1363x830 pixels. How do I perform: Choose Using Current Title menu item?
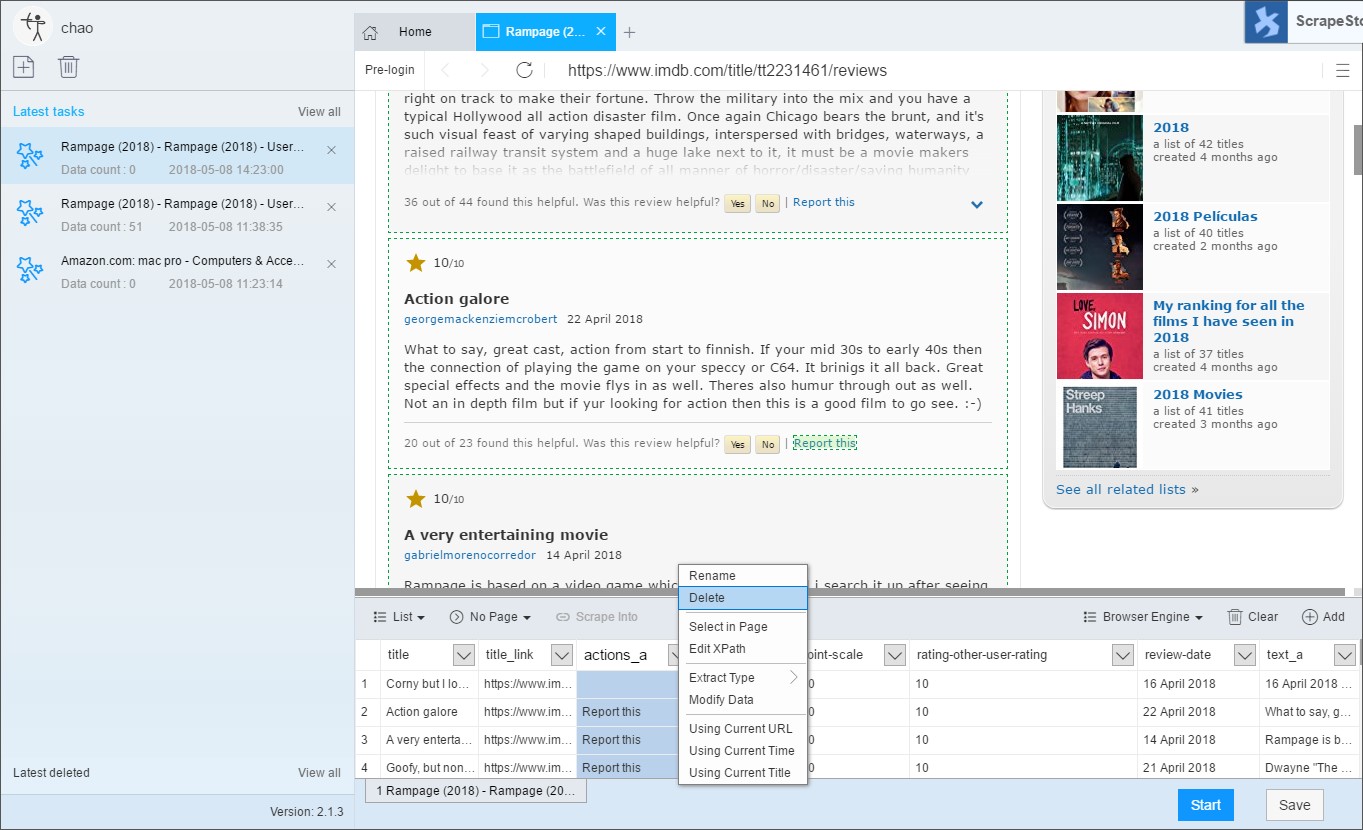(x=742, y=773)
